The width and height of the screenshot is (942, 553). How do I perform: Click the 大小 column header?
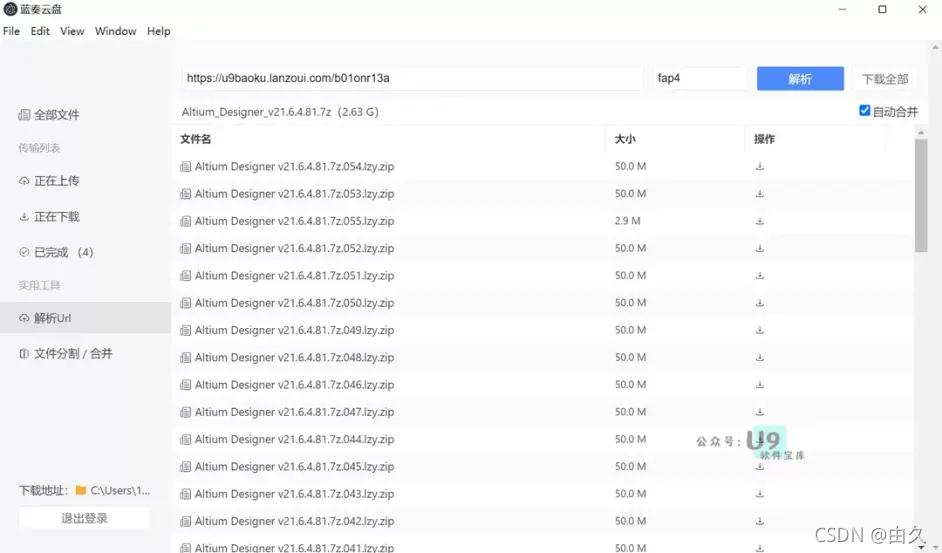point(625,139)
